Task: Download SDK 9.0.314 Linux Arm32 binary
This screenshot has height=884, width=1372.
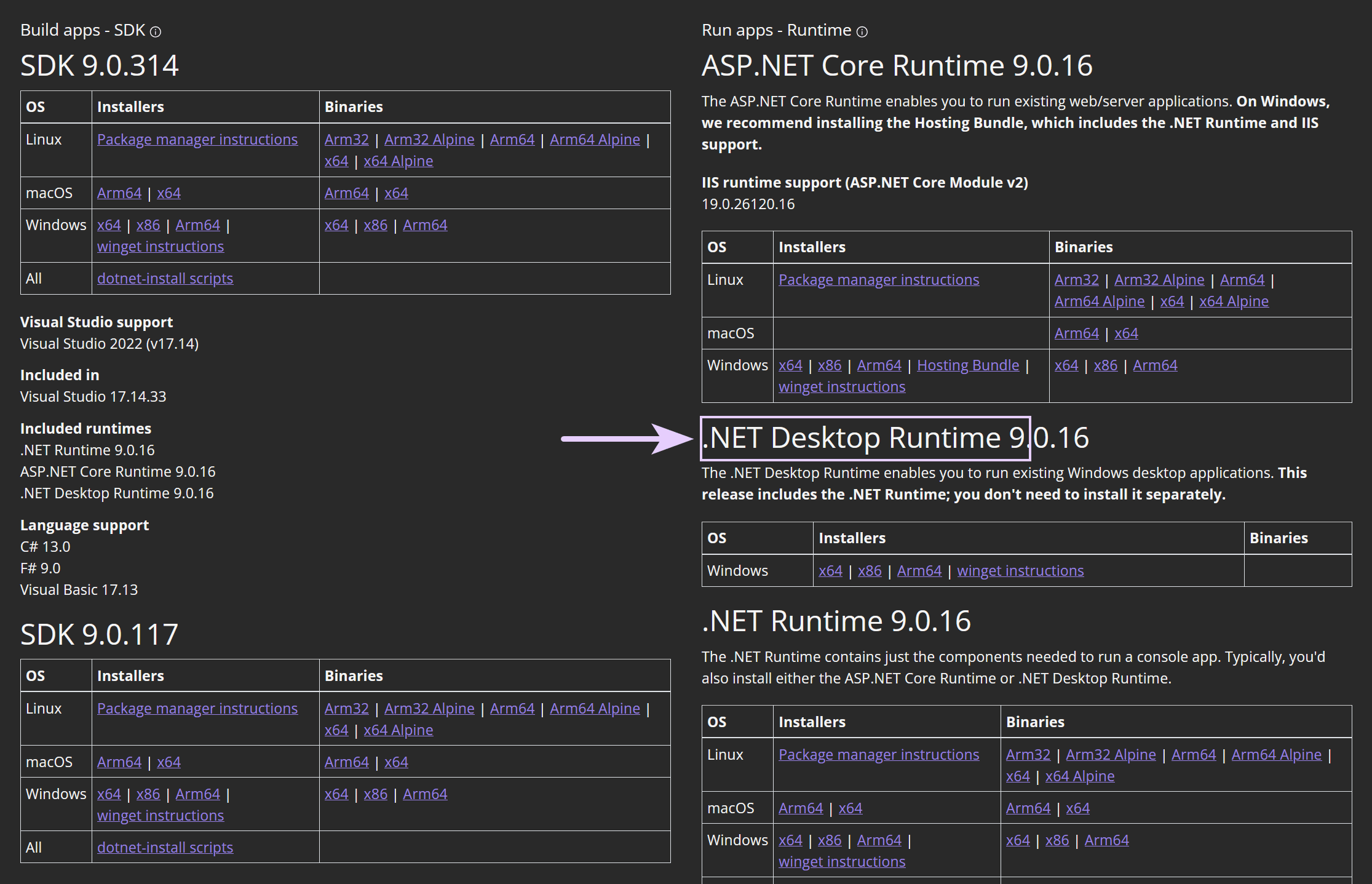Action: click(x=347, y=140)
